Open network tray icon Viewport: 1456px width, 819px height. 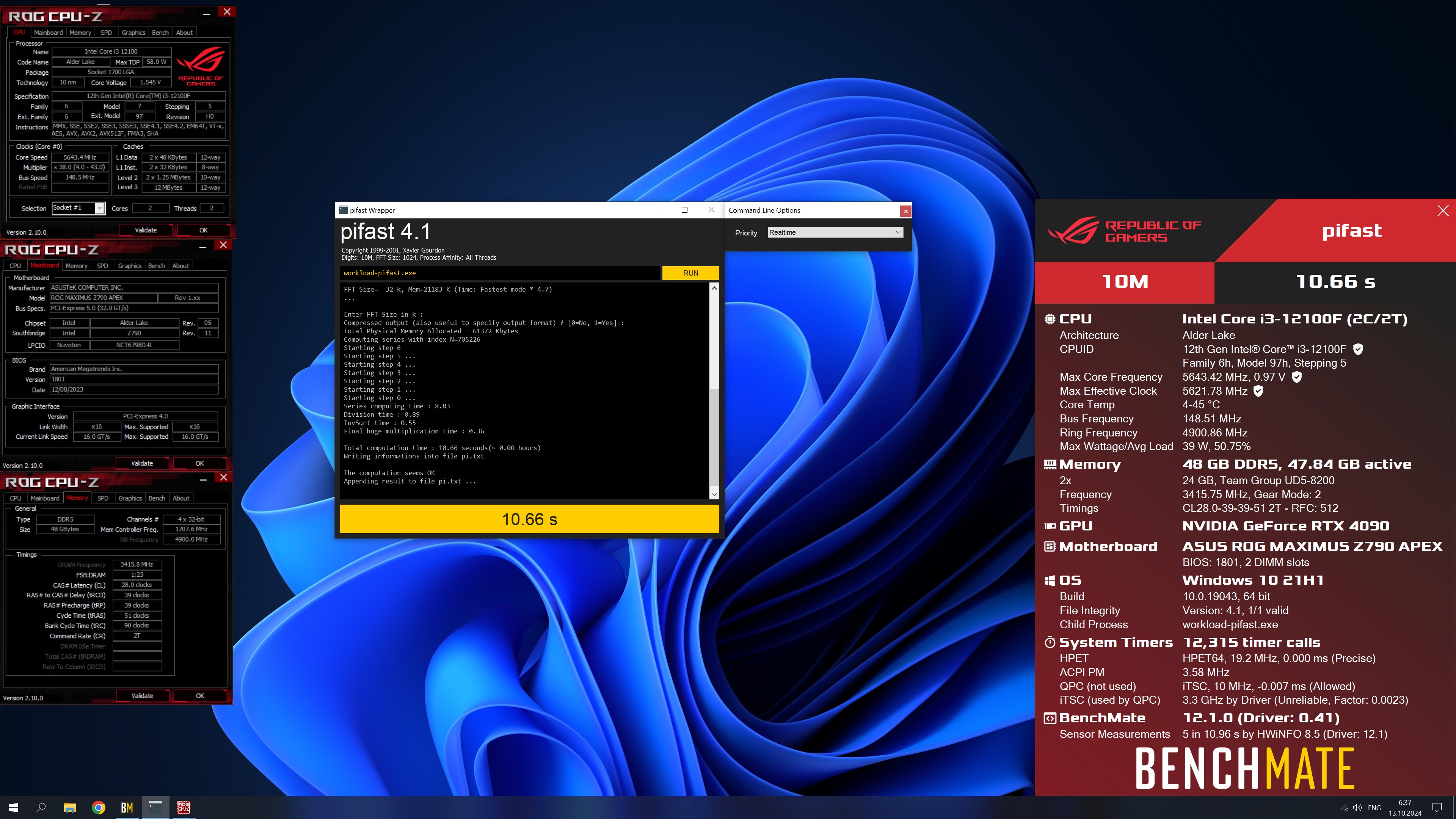click(x=1344, y=808)
